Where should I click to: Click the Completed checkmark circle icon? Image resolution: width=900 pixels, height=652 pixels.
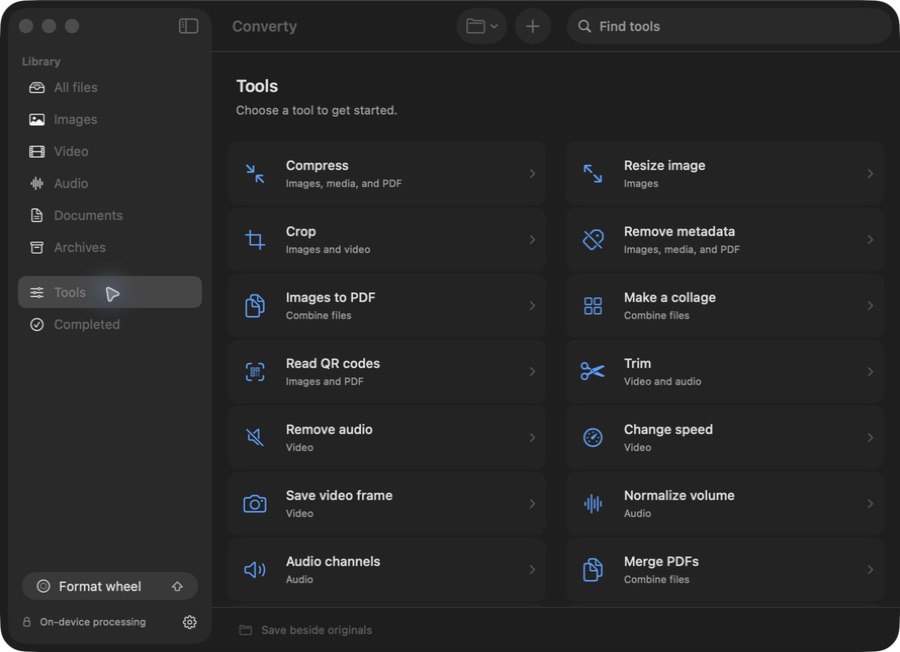pyautogui.click(x=37, y=325)
